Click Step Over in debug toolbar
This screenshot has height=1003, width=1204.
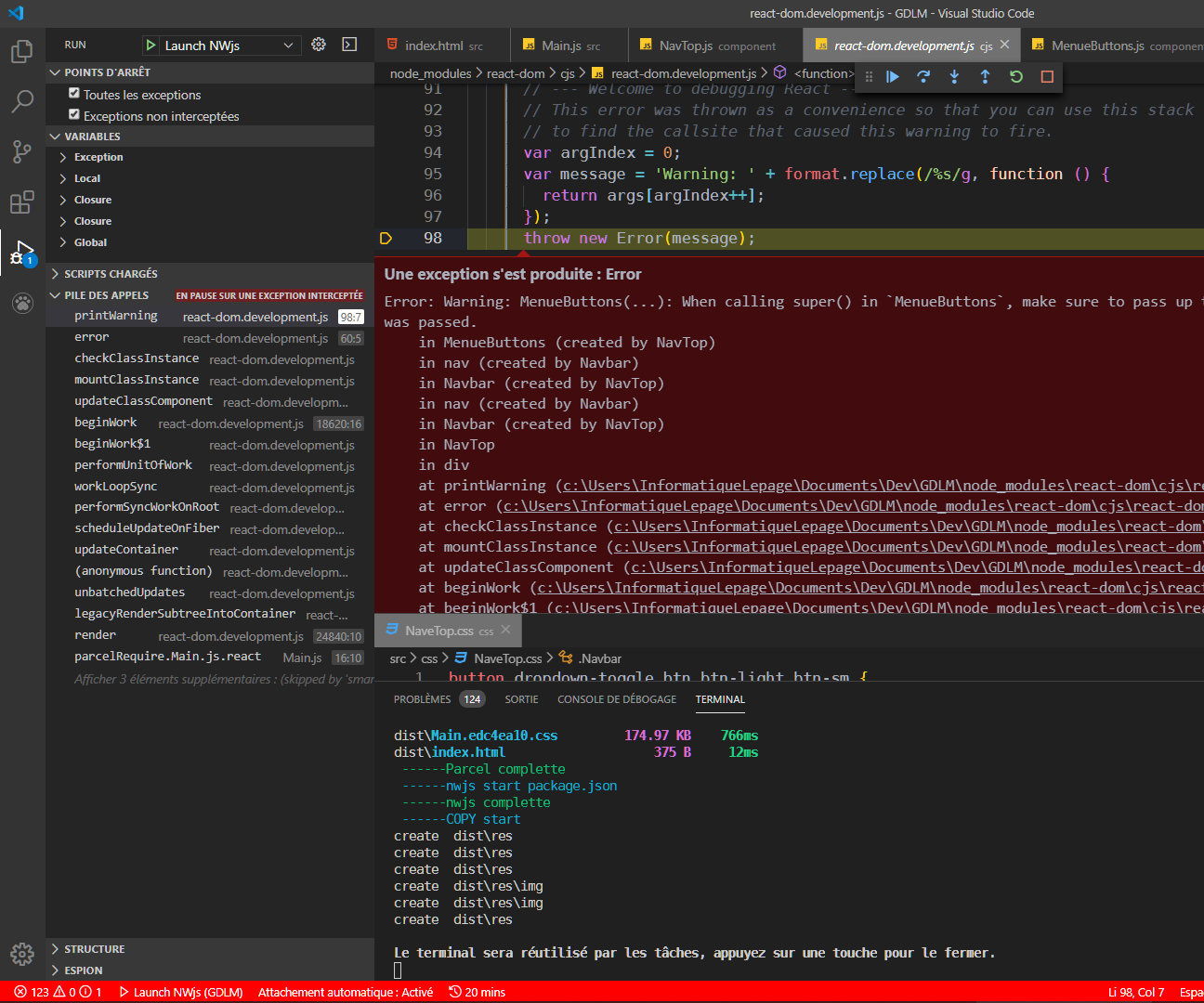(923, 77)
